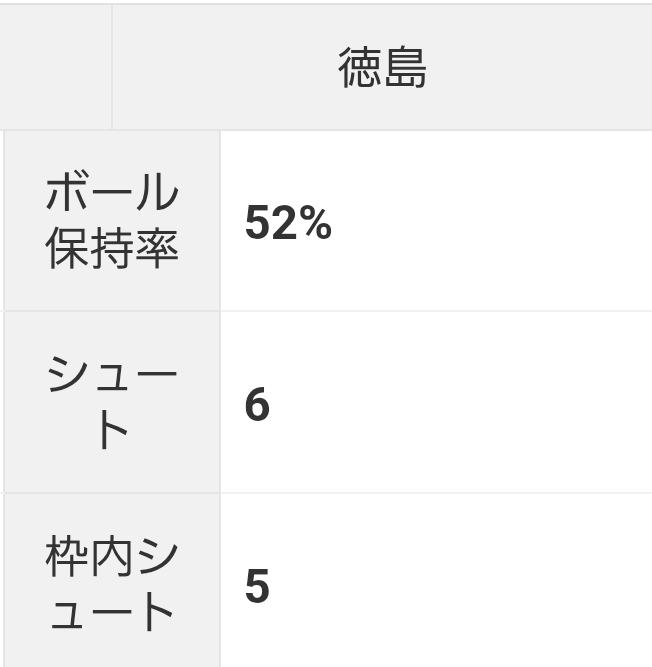The height and width of the screenshot is (667, 652).
Task: Select the shots value 6
Action: tap(257, 405)
